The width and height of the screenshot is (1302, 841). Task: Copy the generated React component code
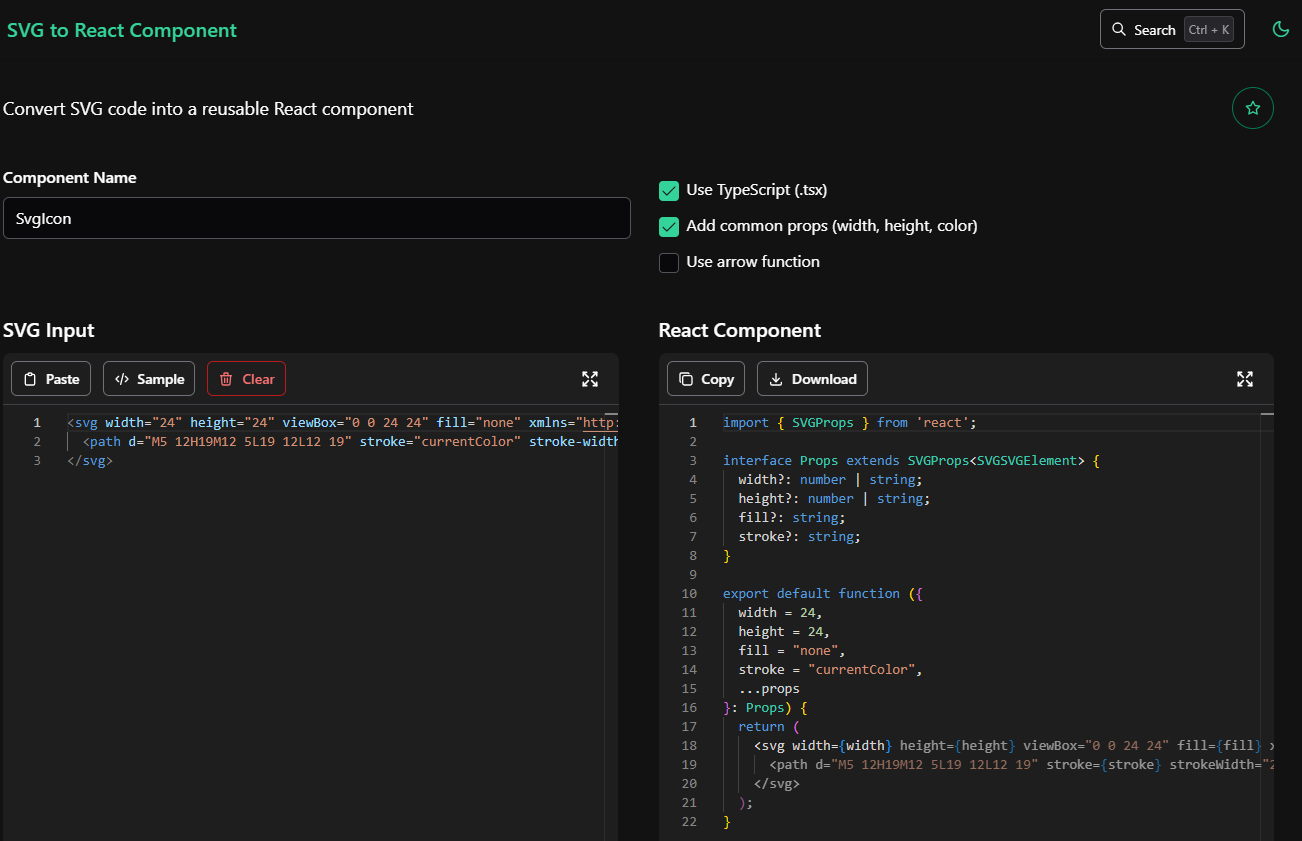tap(705, 378)
